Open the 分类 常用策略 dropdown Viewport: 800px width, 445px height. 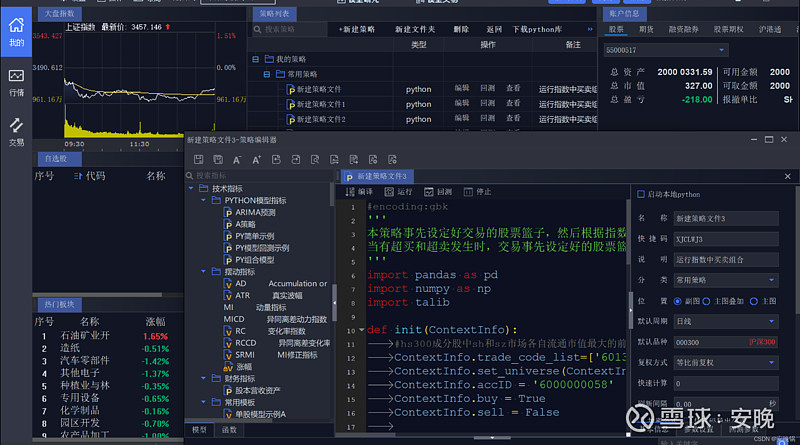point(726,279)
